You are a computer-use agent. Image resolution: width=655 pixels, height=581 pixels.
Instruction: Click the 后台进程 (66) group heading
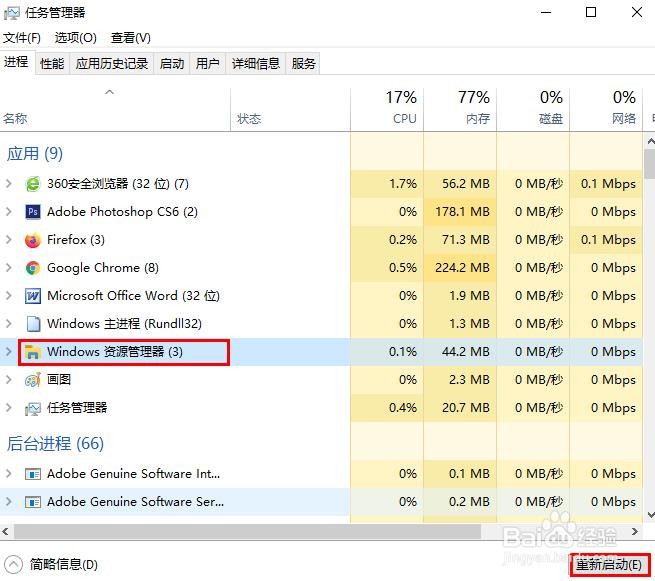[x=55, y=444]
